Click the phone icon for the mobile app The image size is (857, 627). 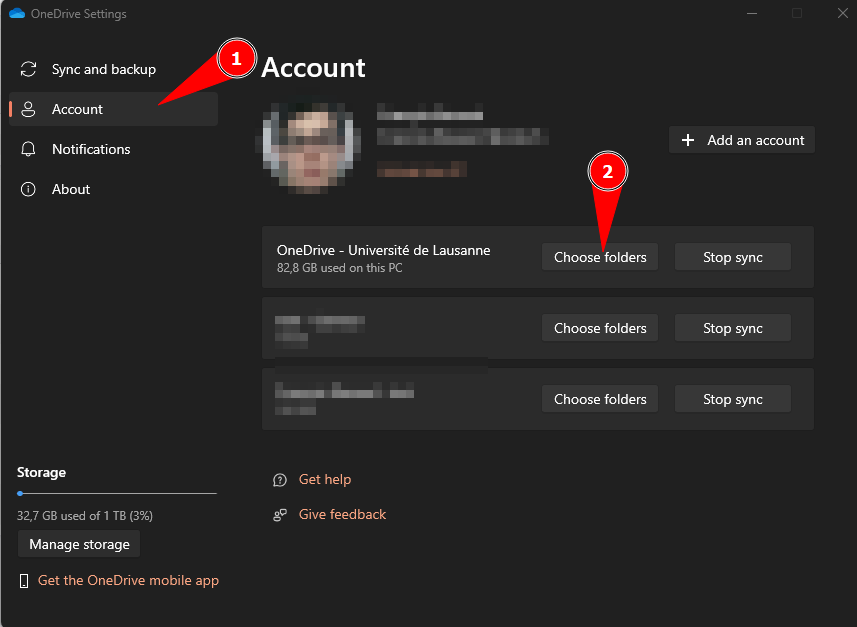[25, 581]
